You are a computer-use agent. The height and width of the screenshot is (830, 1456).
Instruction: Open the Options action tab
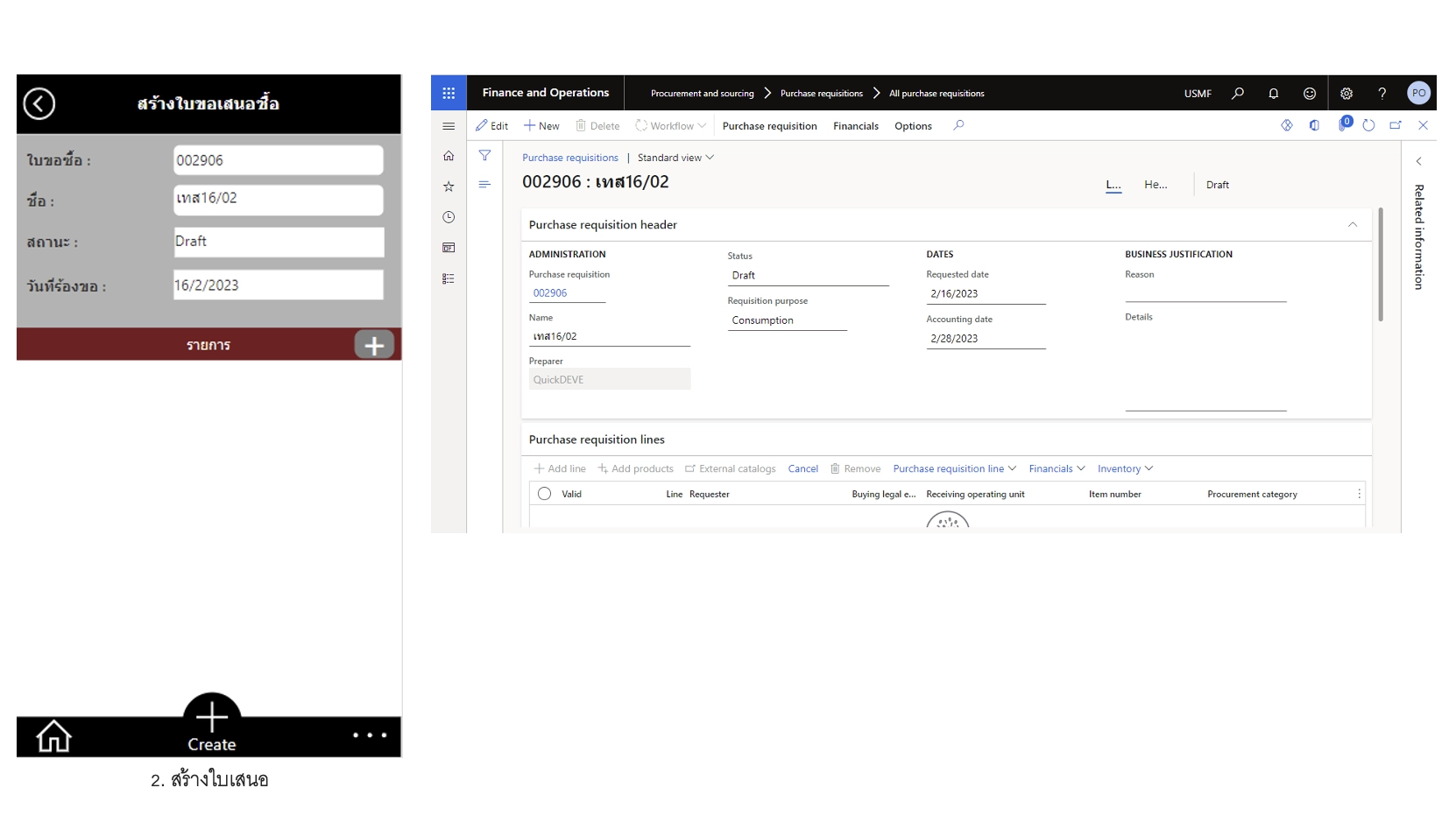(x=913, y=126)
